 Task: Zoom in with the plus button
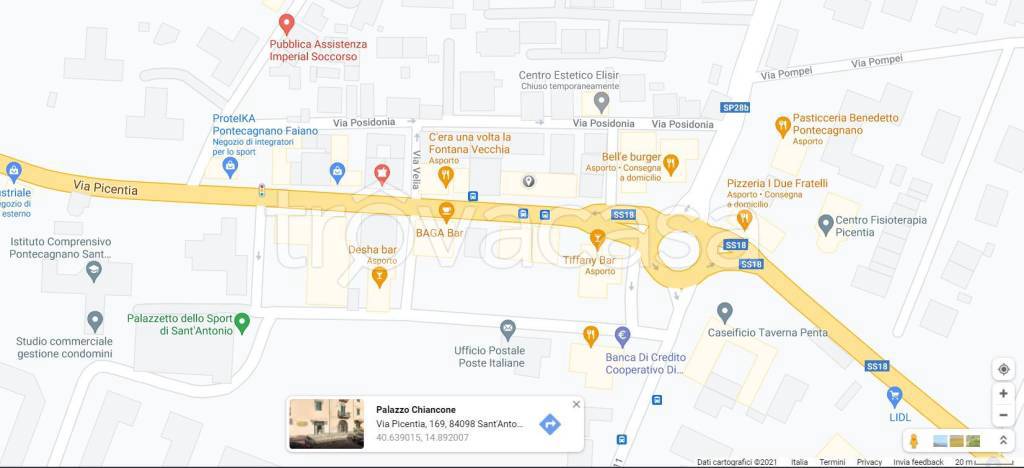point(1004,394)
